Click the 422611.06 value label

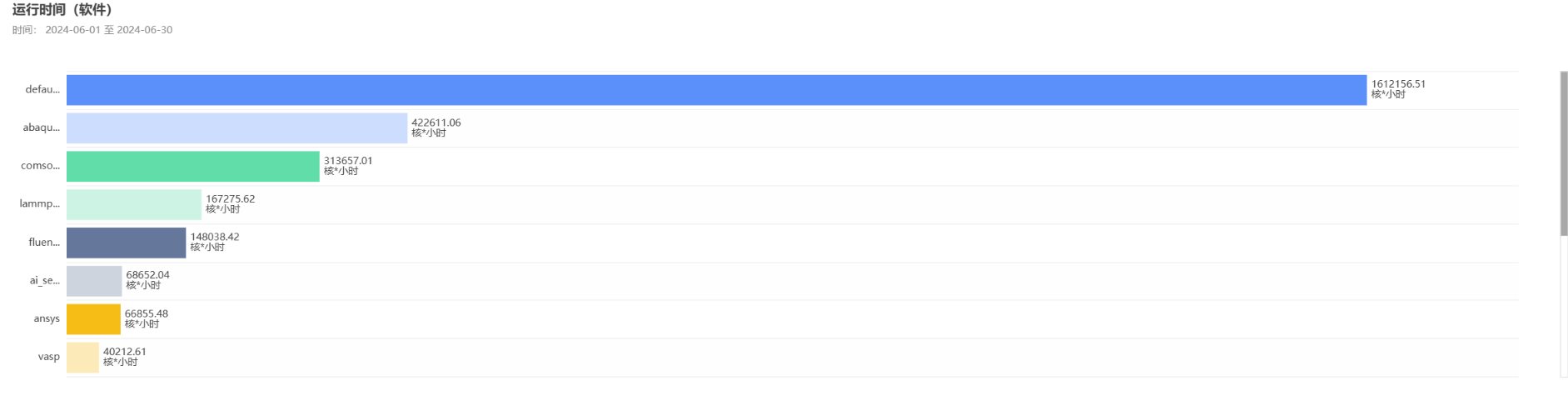pyautogui.click(x=436, y=123)
